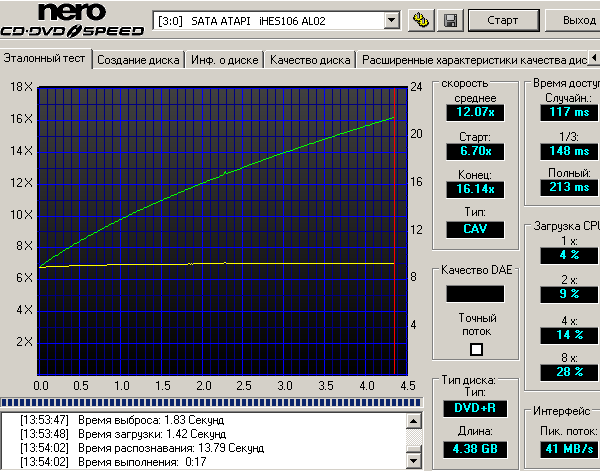Click the tab strip scroll-left arrow
The height and width of the screenshot is (471, 600).
tap(594, 58)
